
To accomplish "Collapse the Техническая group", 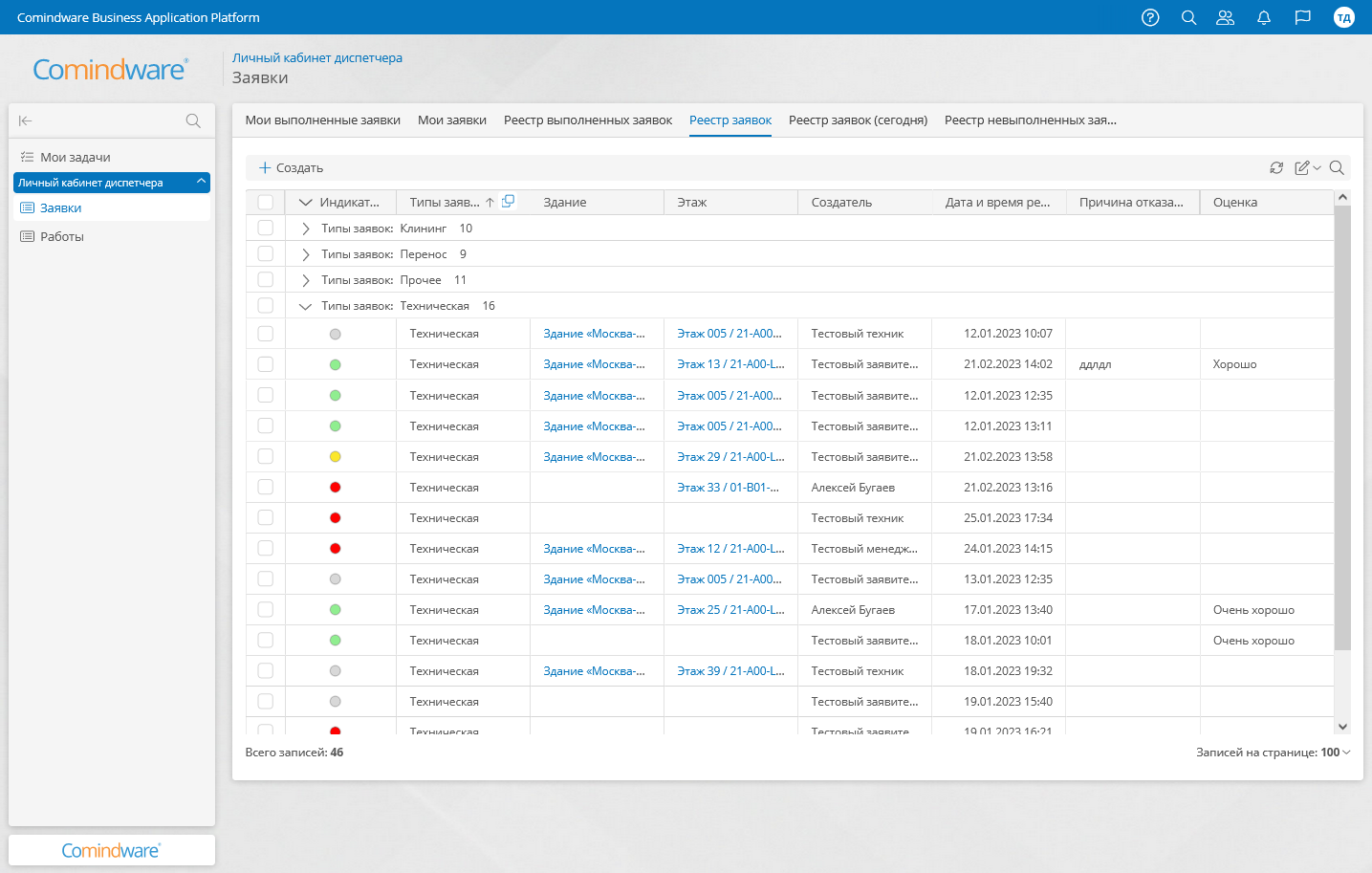I will coord(305,306).
